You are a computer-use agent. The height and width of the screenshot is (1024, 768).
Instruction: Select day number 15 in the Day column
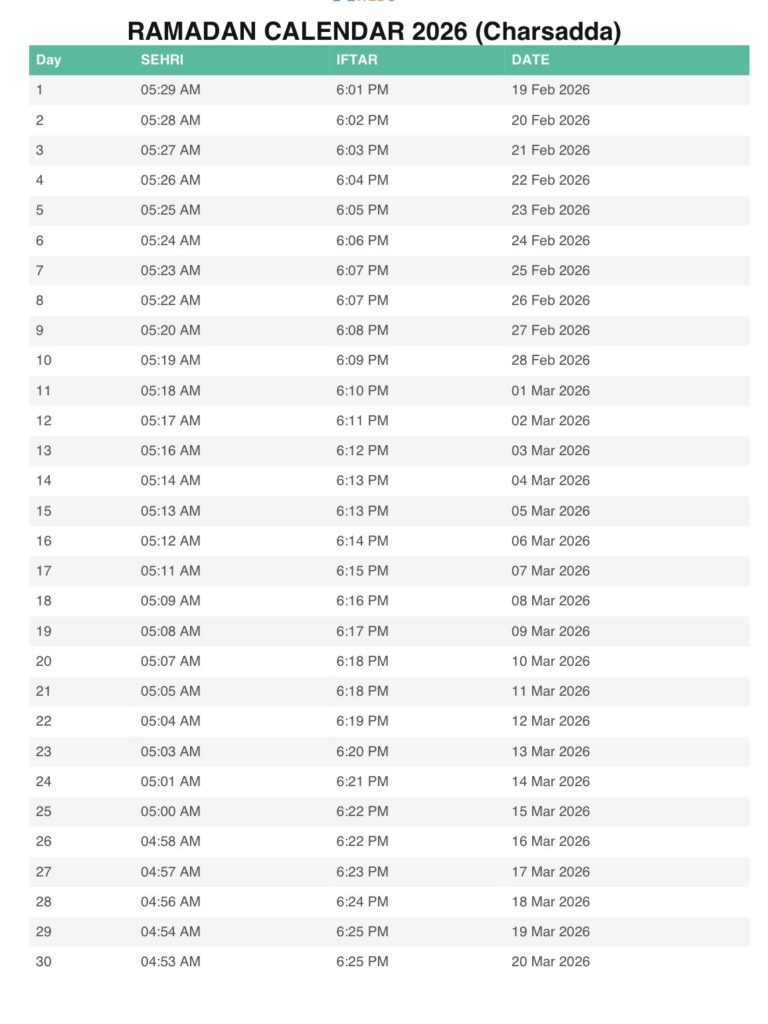tap(43, 511)
